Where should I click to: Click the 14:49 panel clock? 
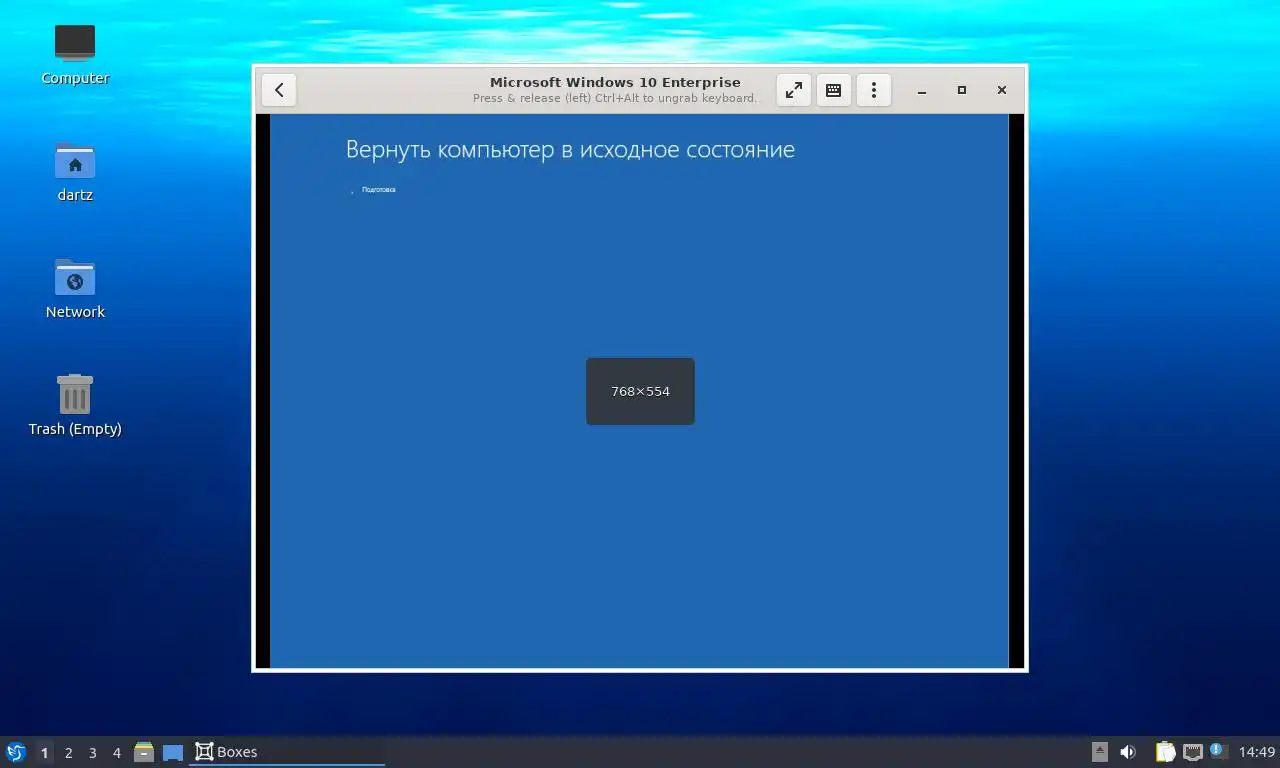click(x=1257, y=752)
